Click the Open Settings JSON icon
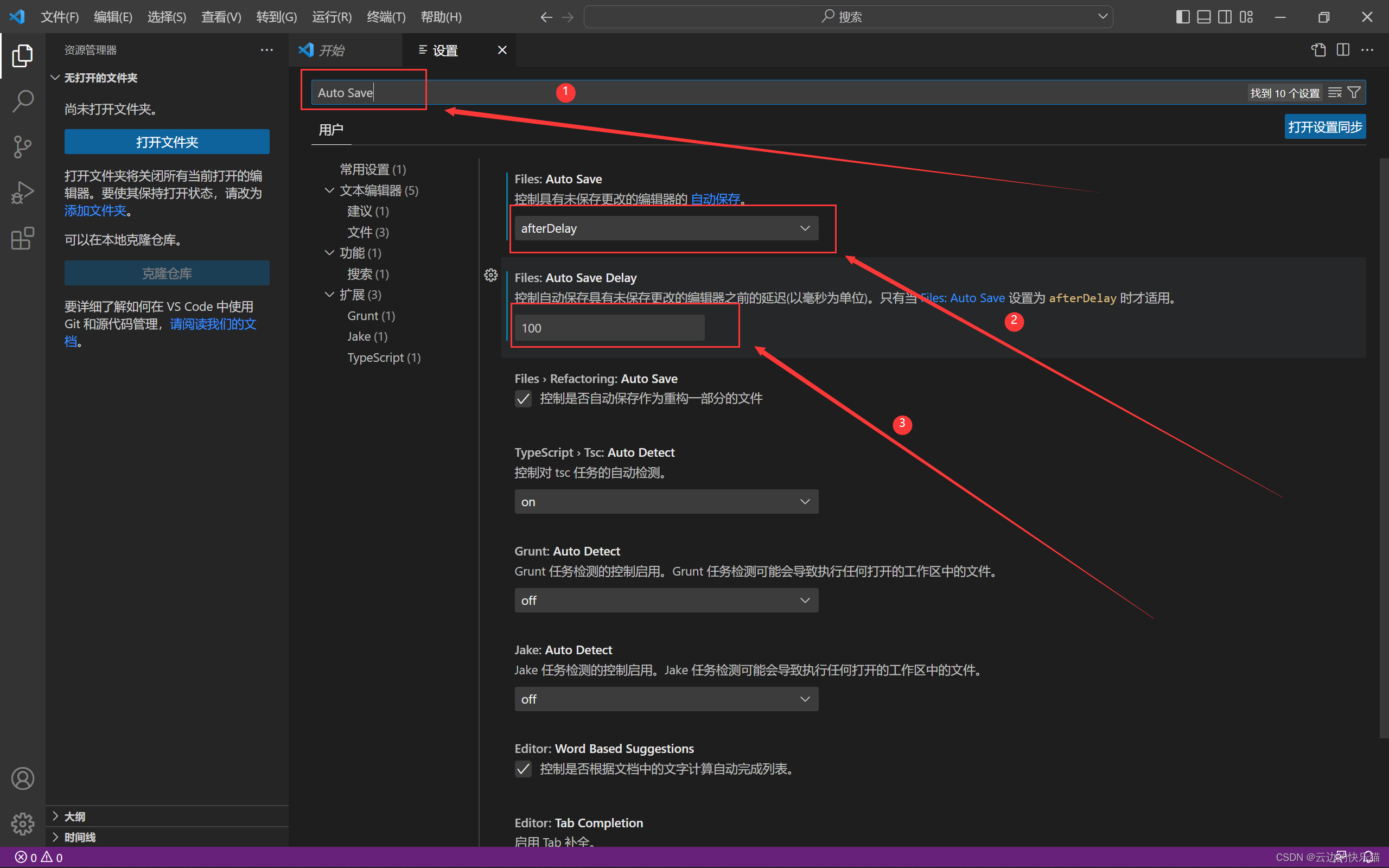 (x=1318, y=50)
